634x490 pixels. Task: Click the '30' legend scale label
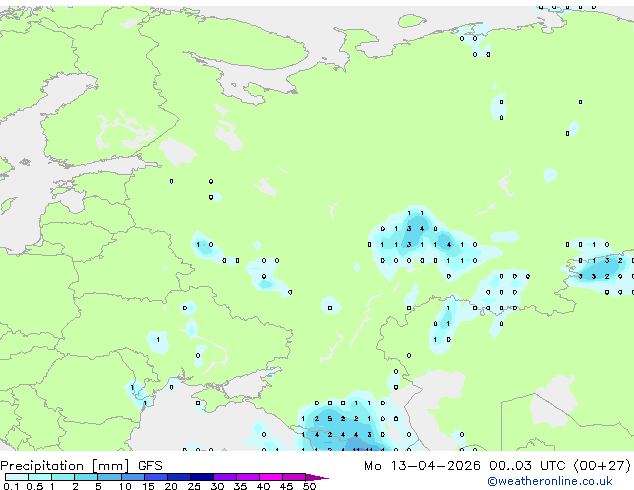point(217,486)
